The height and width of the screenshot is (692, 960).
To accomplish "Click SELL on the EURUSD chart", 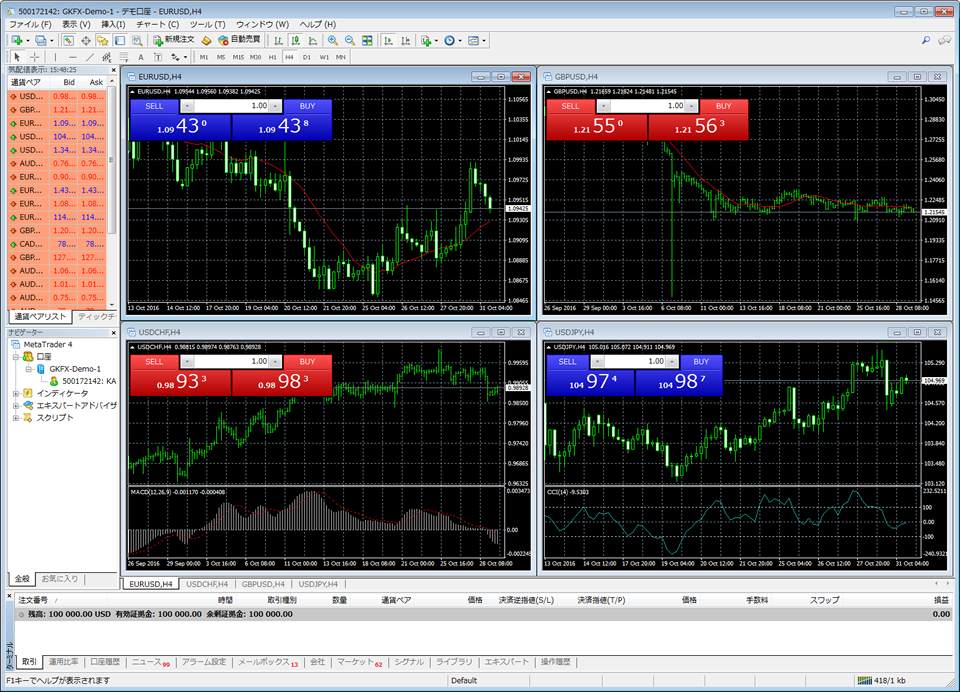I will coord(152,107).
